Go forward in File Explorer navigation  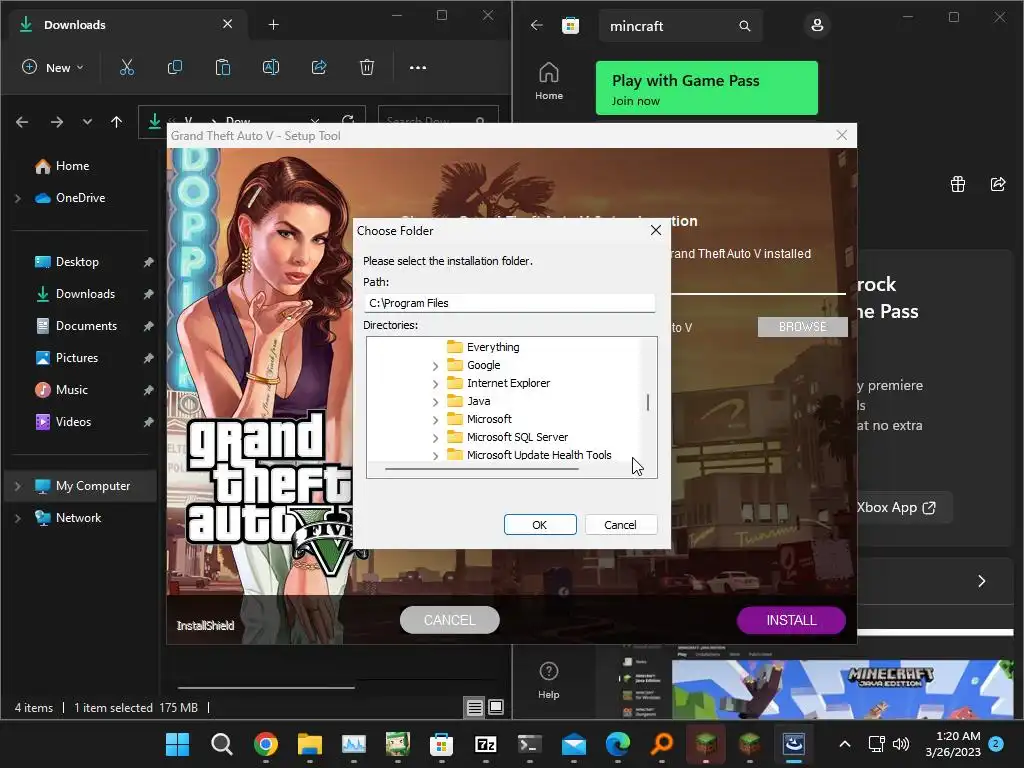pyautogui.click(x=57, y=122)
